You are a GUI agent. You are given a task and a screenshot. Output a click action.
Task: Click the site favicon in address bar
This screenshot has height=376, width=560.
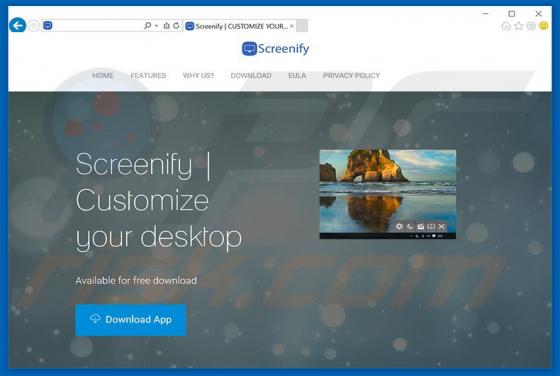48,25
